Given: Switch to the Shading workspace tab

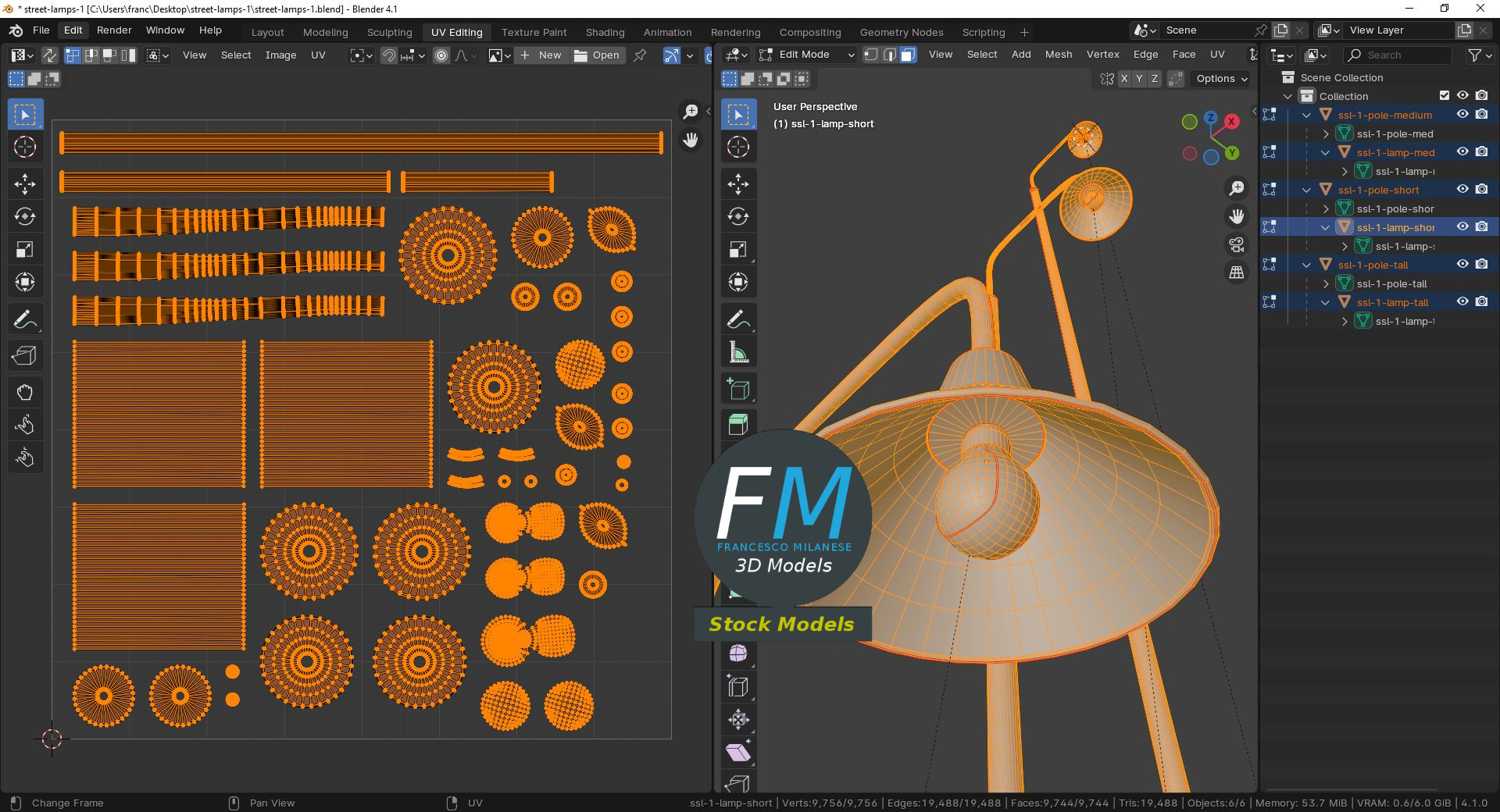Looking at the screenshot, I should 605,32.
